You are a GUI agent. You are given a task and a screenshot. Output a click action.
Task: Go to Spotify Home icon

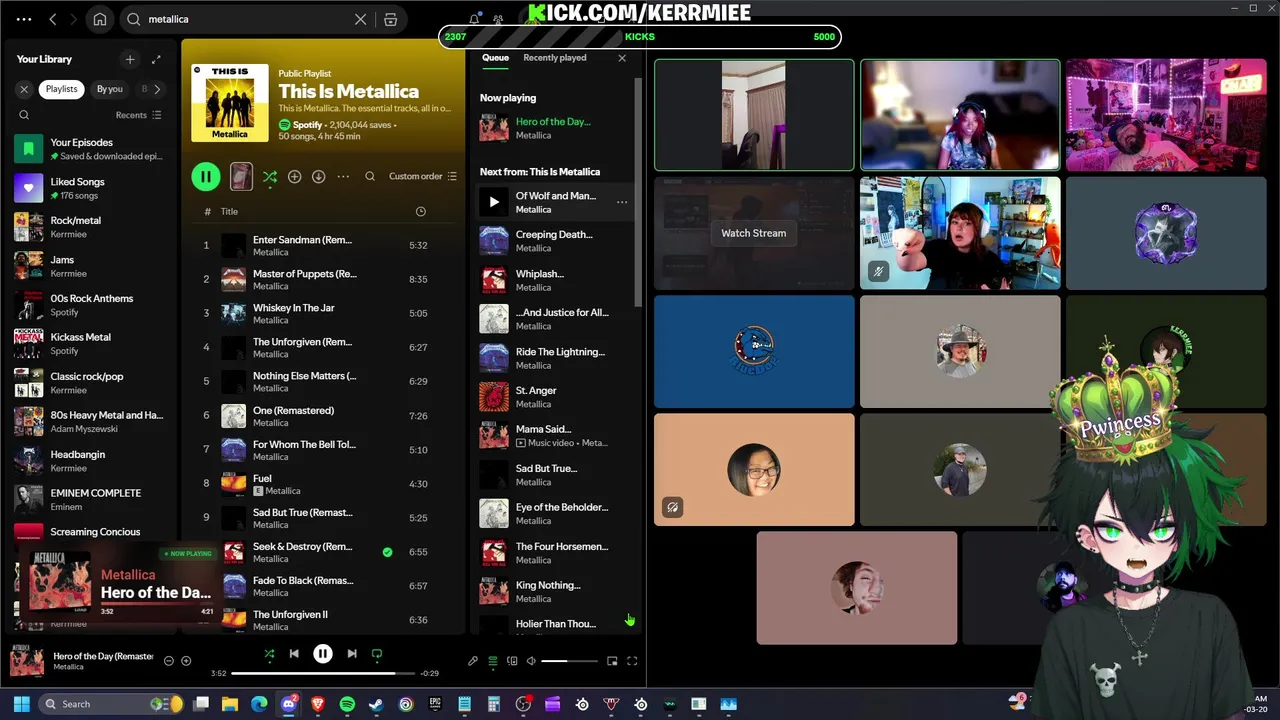click(x=100, y=19)
